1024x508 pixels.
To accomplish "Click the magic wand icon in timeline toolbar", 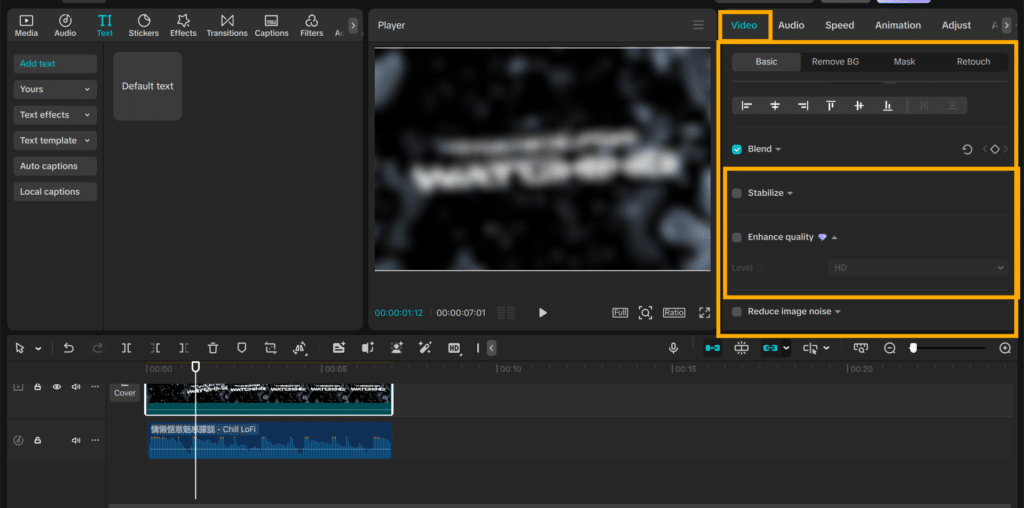I will coord(425,349).
